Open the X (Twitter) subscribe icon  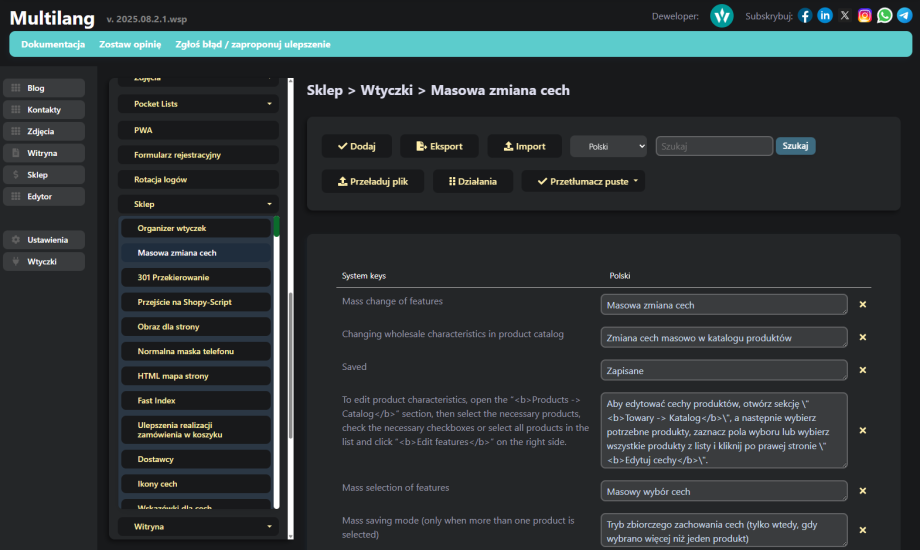pos(845,15)
